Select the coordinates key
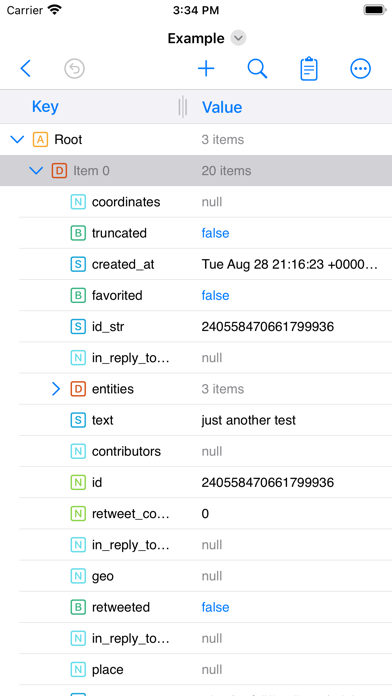 (x=126, y=202)
